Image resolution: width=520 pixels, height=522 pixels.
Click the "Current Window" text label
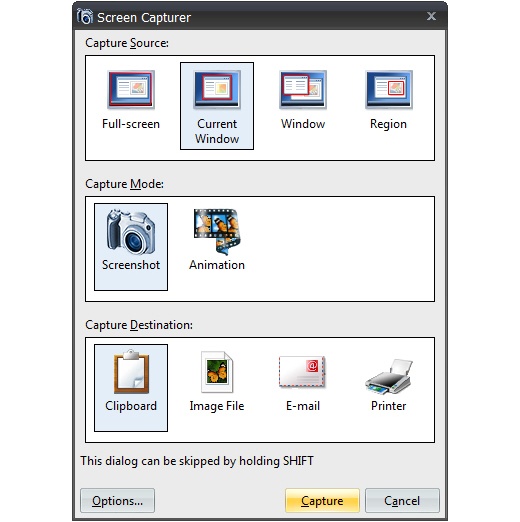tap(217, 131)
